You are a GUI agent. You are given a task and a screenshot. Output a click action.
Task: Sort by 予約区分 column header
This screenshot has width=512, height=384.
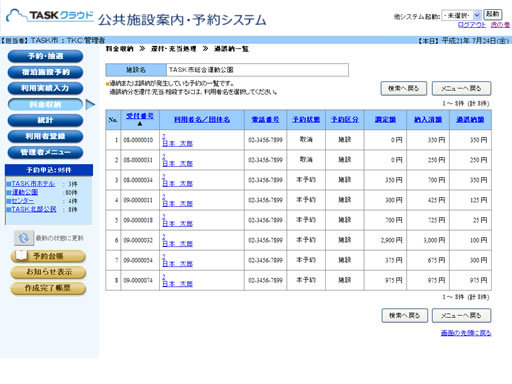345,119
